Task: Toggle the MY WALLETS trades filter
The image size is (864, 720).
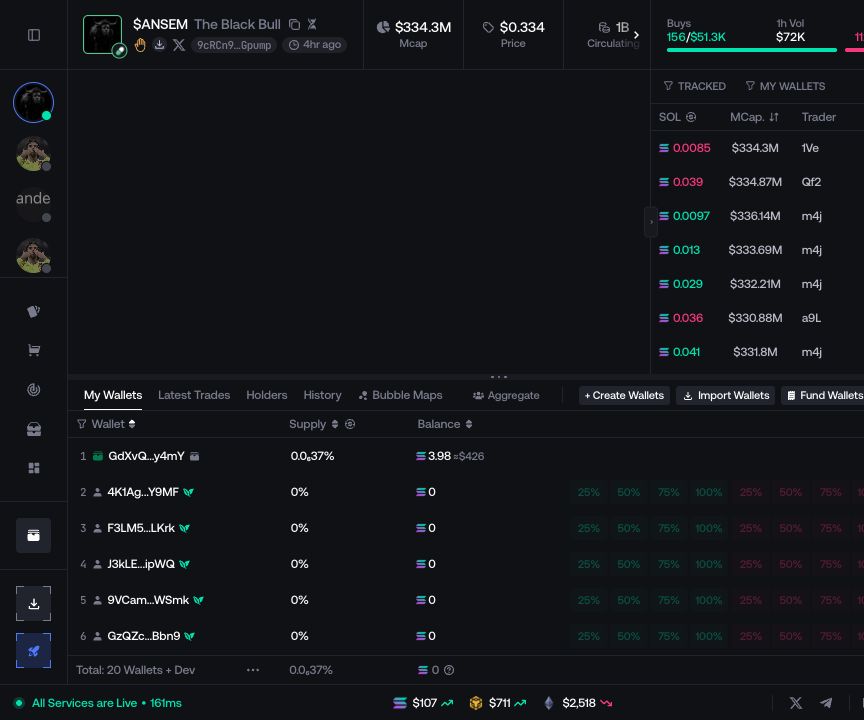Action: click(785, 86)
